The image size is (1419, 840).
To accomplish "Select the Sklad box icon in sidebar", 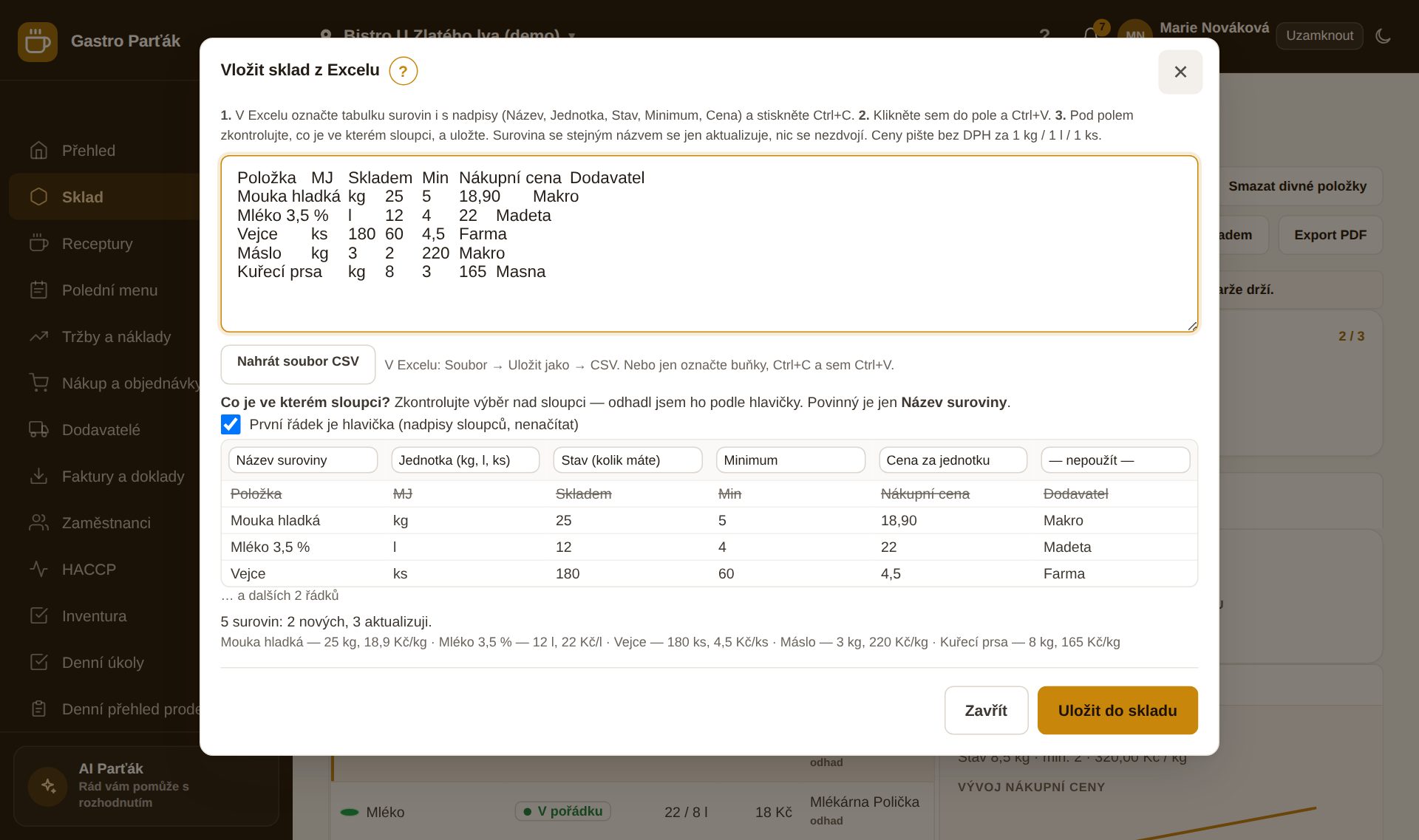I will click(38, 197).
